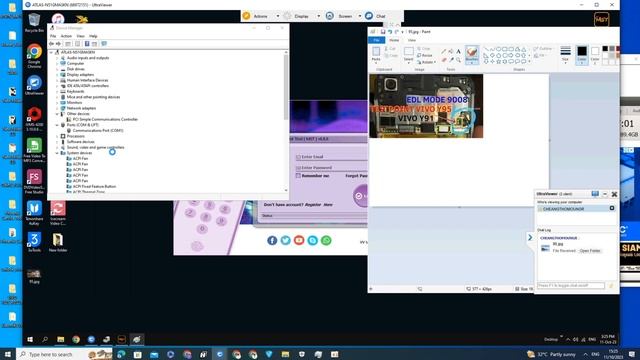This screenshot has width=640, height=360.
Task: Open the Size dropdown in Paint
Action: pyautogui.click(x=565, y=54)
